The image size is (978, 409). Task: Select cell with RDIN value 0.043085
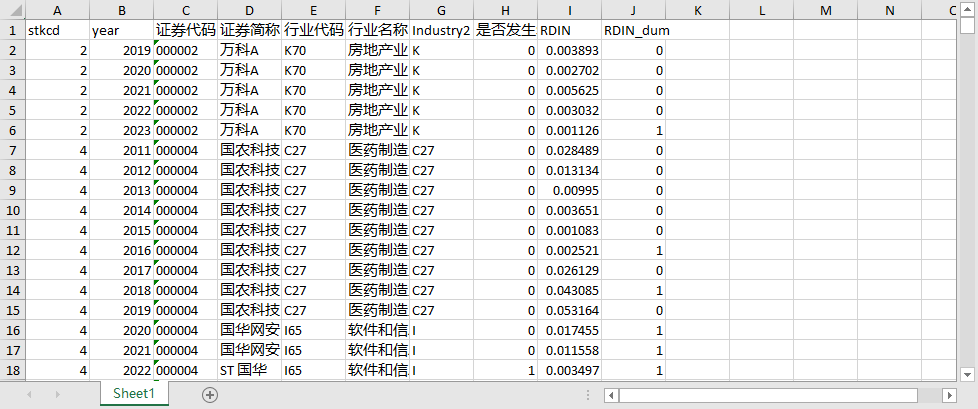click(x=570, y=290)
